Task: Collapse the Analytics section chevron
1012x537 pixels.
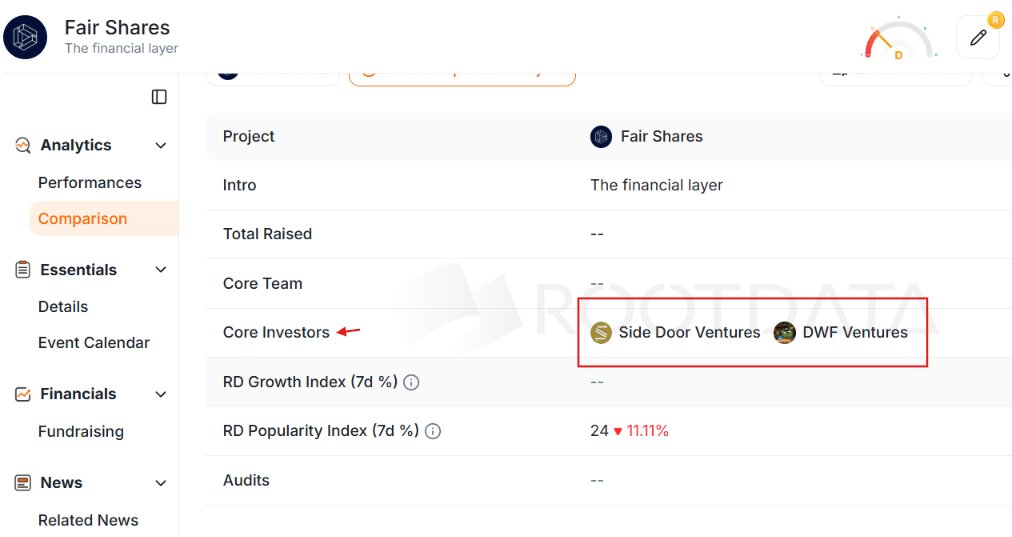Action: point(161,145)
